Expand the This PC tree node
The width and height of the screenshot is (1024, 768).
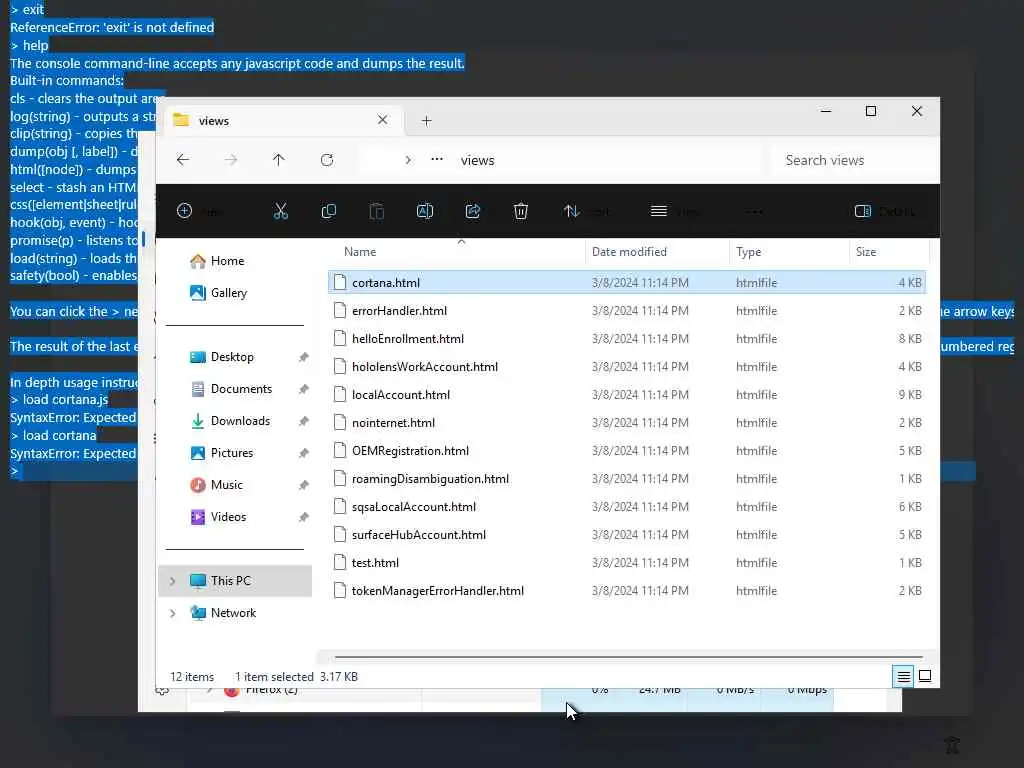pyautogui.click(x=172, y=581)
